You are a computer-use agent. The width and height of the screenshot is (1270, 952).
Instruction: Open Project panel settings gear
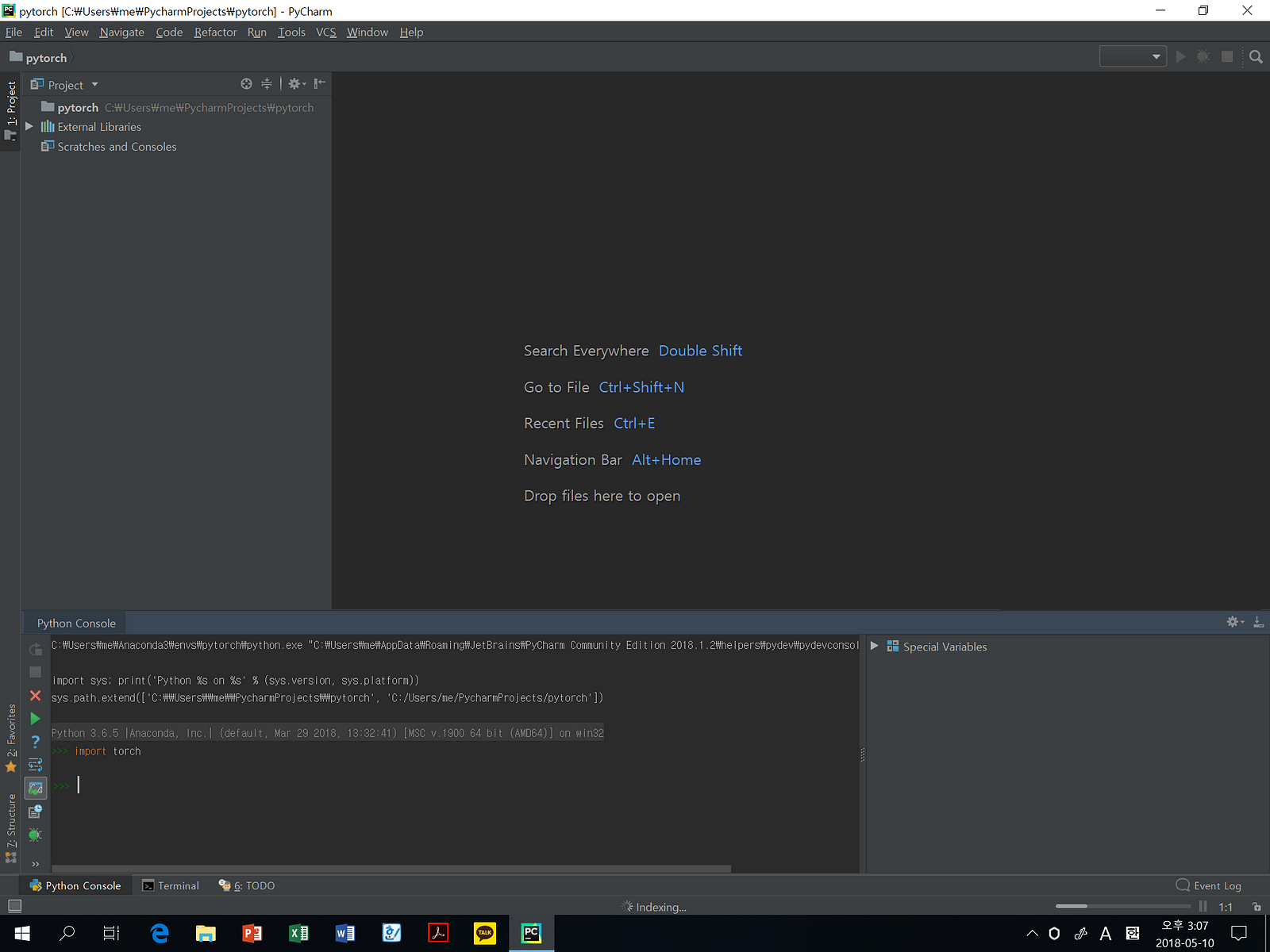pyautogui.click(x=297, y=84)
